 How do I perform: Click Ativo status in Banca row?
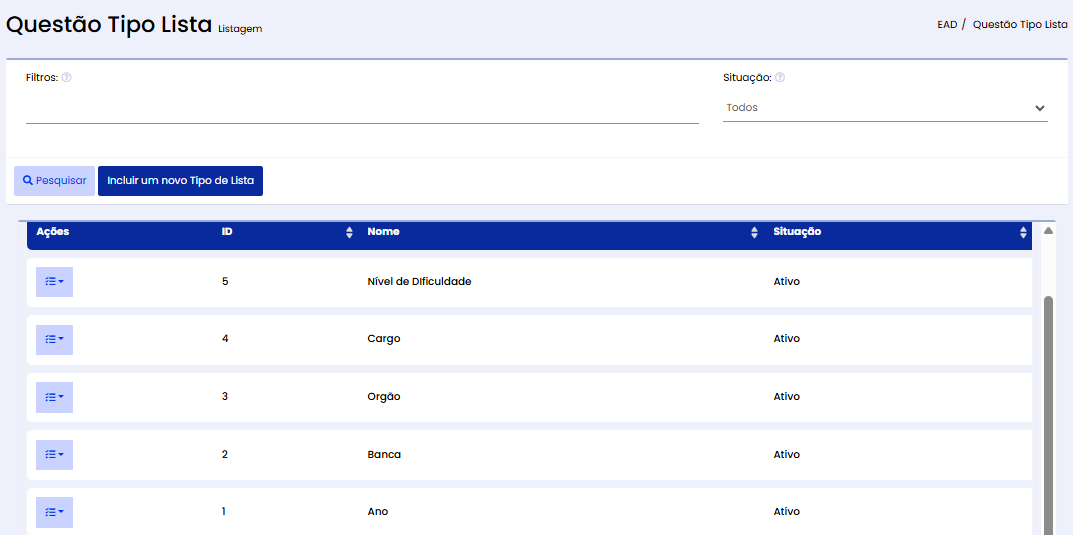pyautogui.click(x=786, y=454)
